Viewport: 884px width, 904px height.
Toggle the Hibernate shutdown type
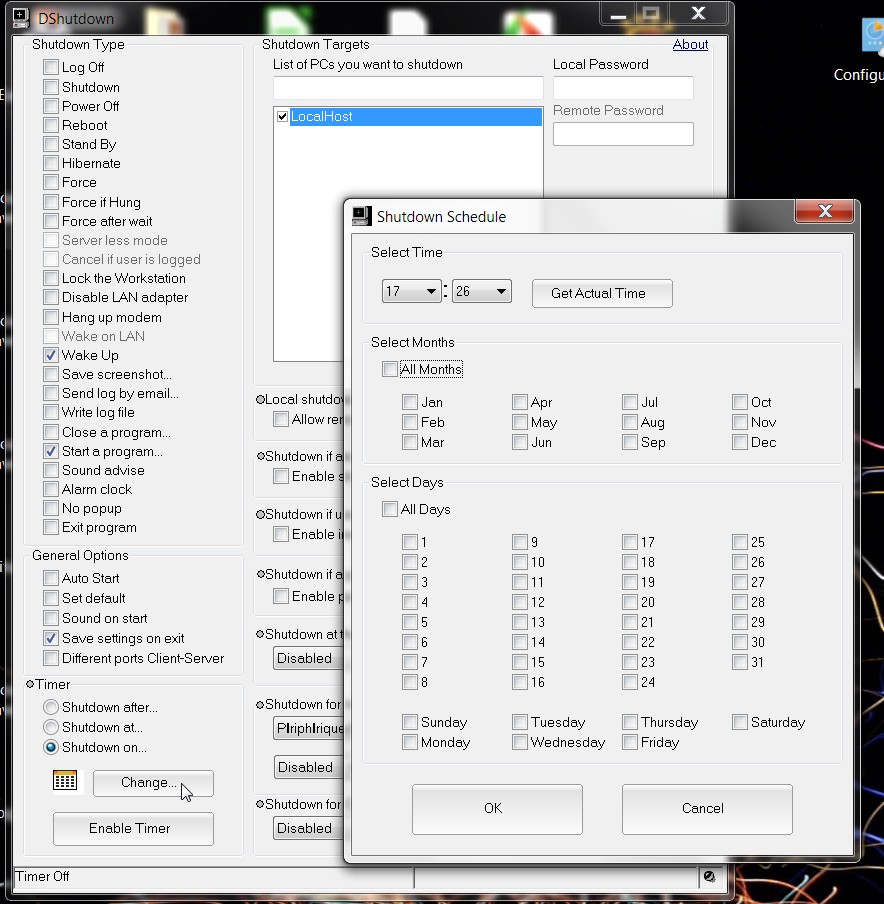coord(51,164)
